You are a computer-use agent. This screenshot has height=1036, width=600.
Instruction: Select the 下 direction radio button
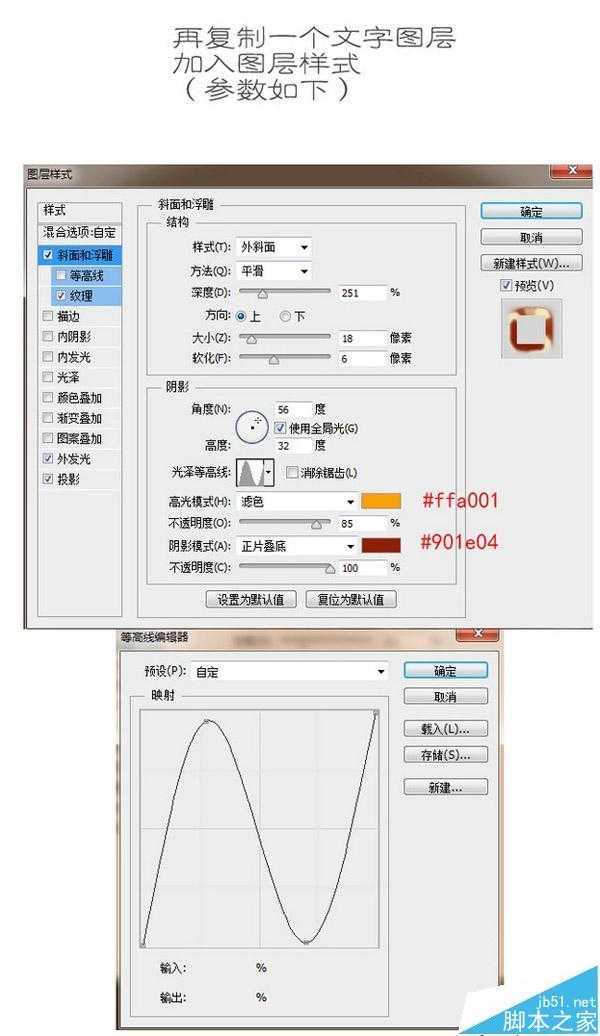point(285,316)
